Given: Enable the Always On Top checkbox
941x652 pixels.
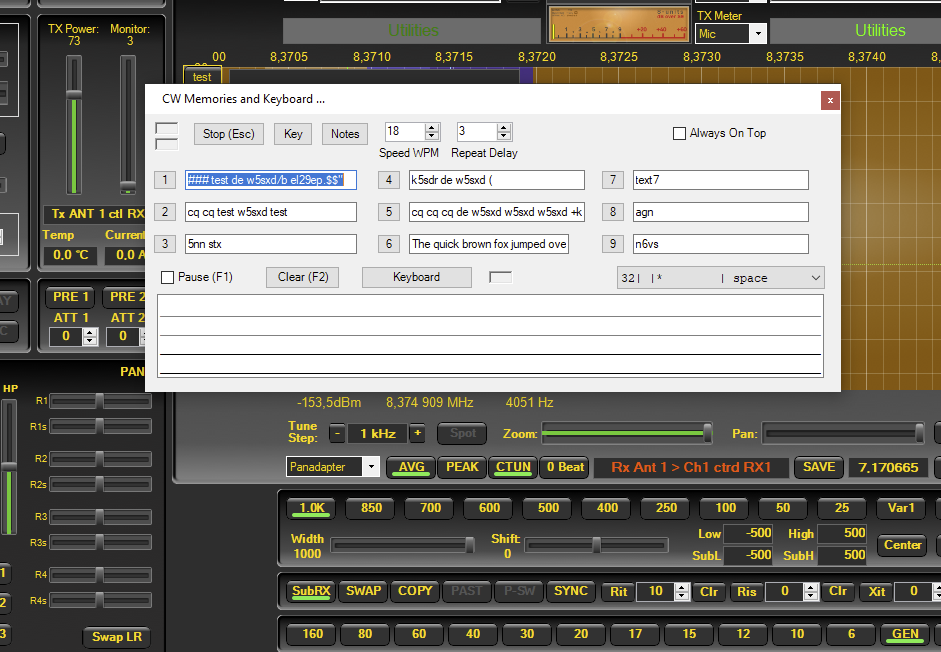Looking at the screenshot, I should pyautogui.click(x=680, y=133).
